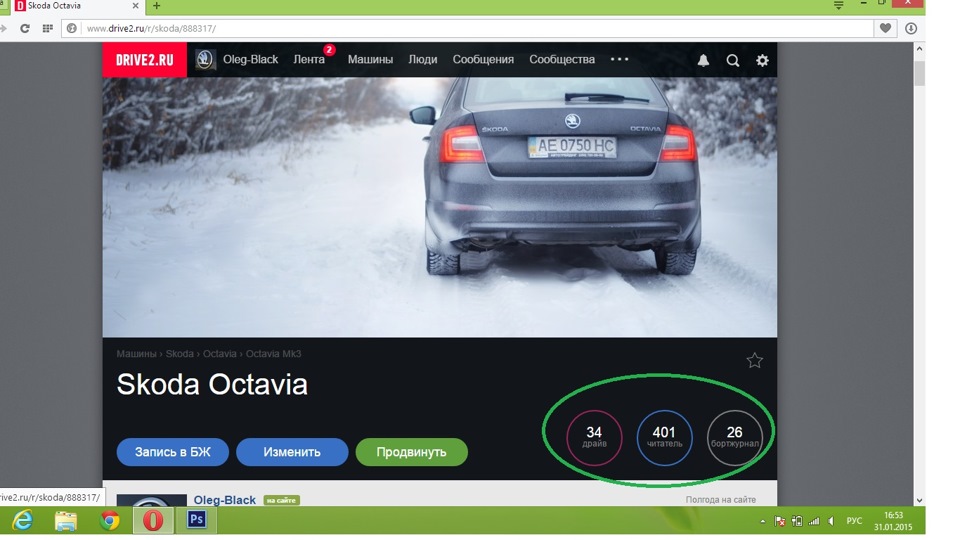The image size is (960, 540).
Task: Open Сообщения menu item
Action: pos(483,59)
